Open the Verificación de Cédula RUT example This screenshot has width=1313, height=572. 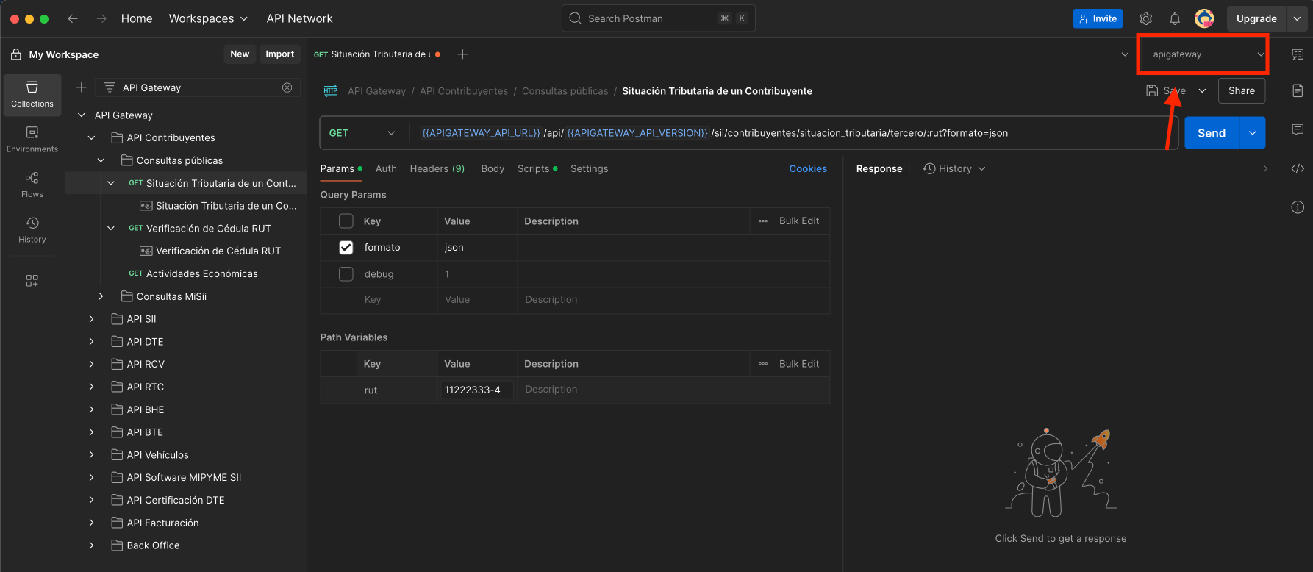tap(218, 251)
